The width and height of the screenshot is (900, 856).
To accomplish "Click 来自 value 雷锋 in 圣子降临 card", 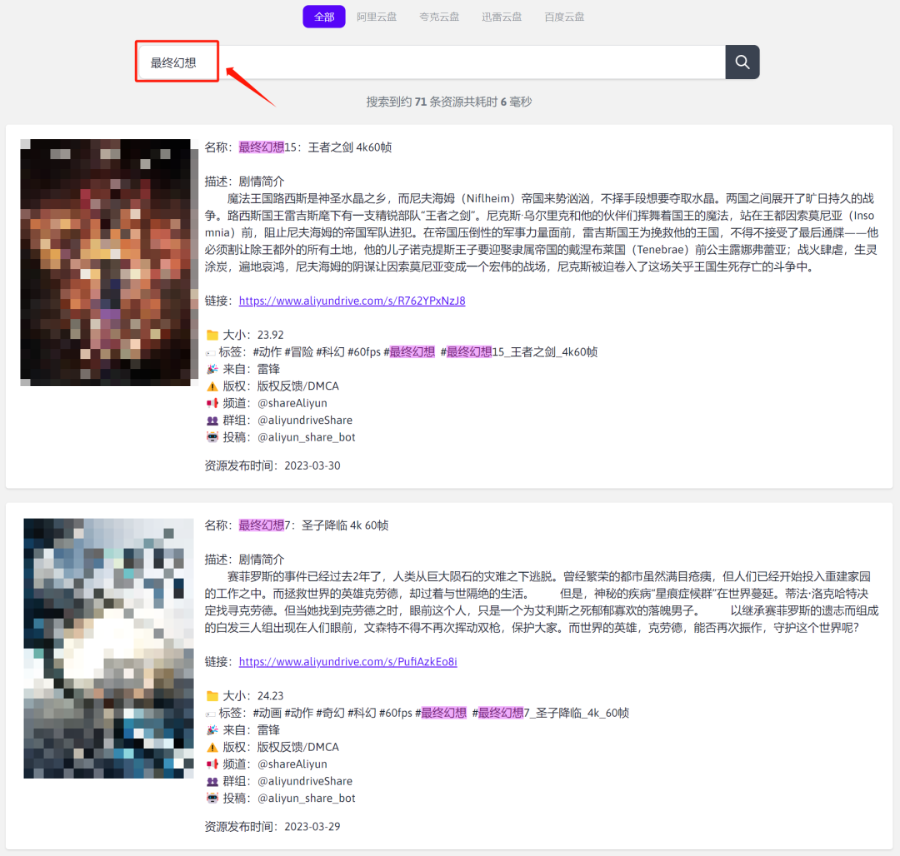I will pos(268,730).
